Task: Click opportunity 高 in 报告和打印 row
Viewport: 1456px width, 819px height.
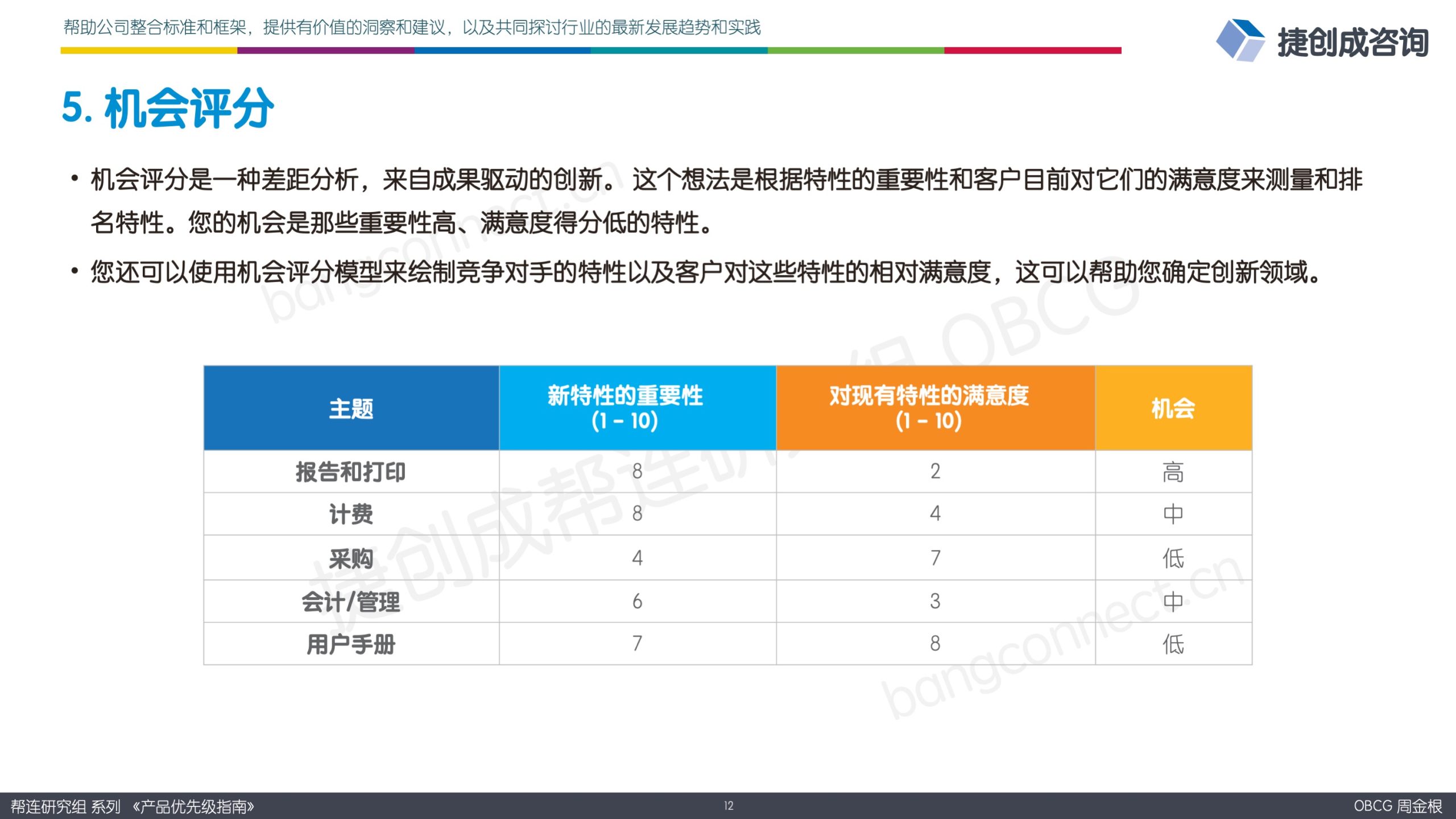Action: [x=1173, y=472]
